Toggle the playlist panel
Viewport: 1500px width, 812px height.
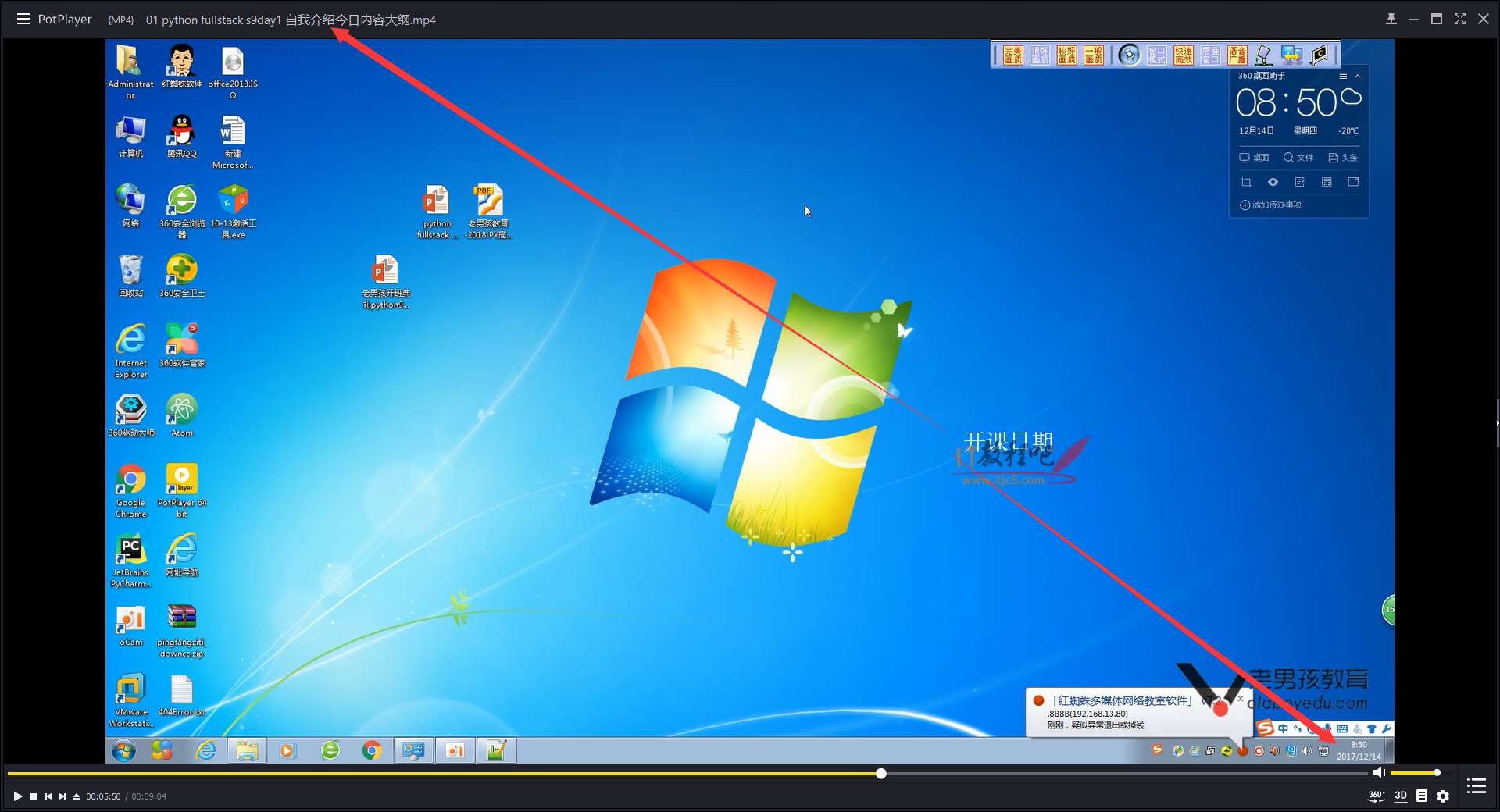[1476, 785]
